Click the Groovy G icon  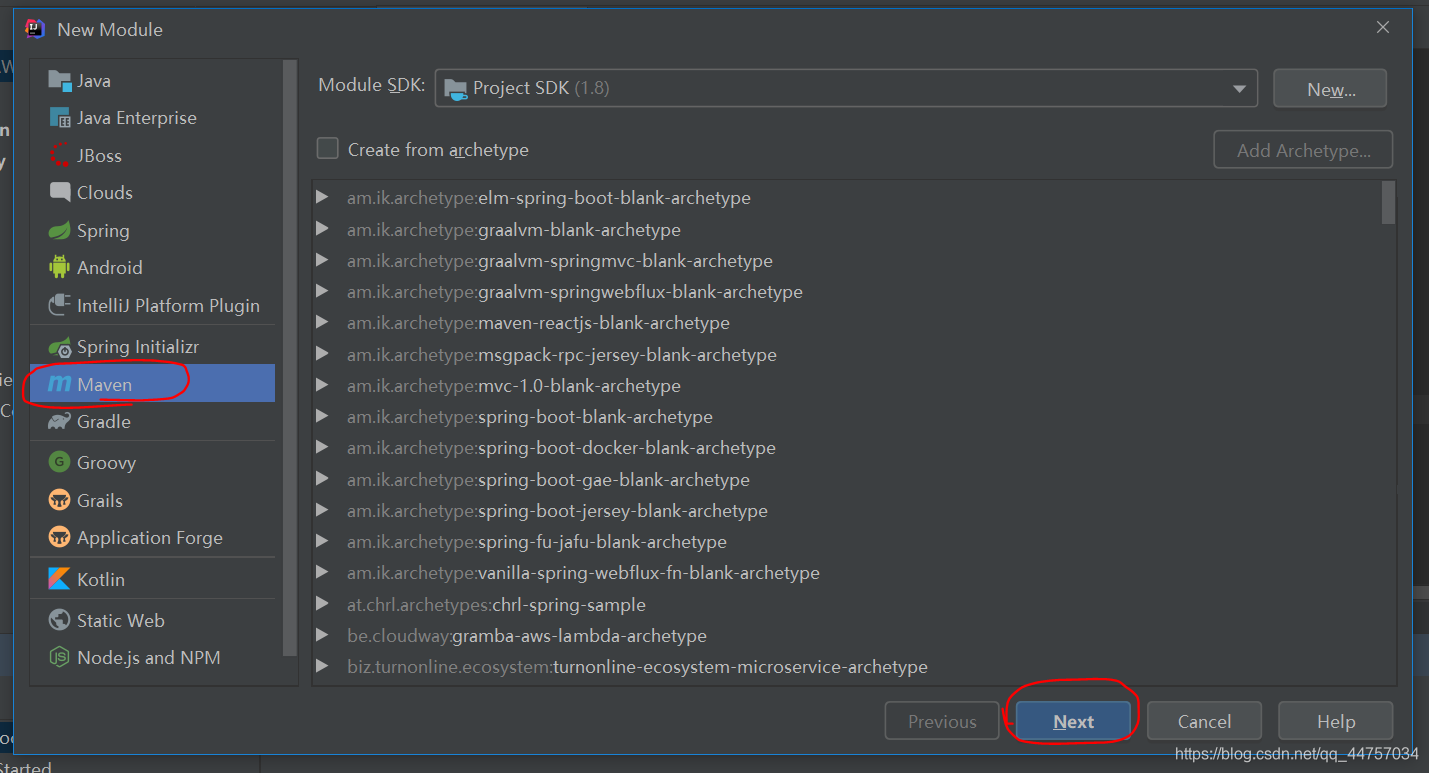tap(60, 463)
